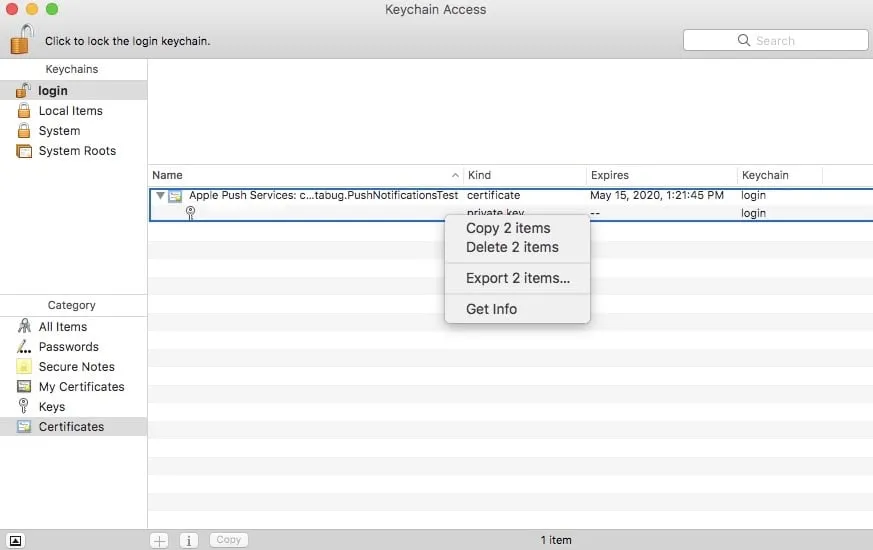This screenshot has width=873, height=550.
Task: Choose Export 2 items… from context menu
Action: click(517, 278)
